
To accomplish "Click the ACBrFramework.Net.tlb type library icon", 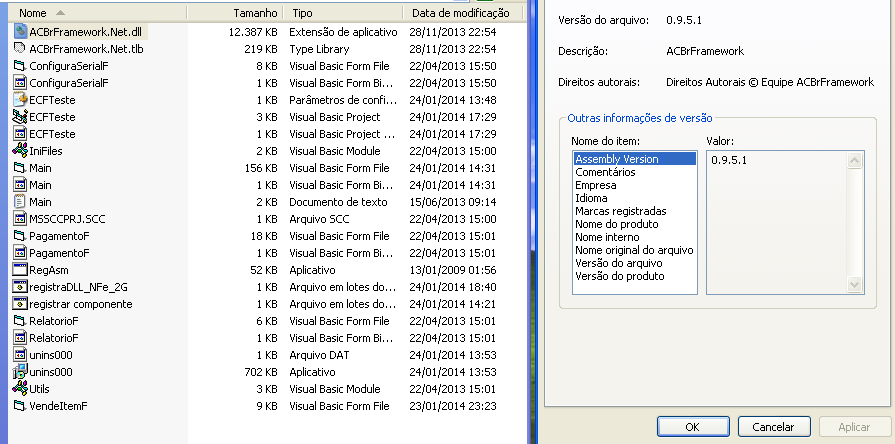I will click(x=20, y=49).
